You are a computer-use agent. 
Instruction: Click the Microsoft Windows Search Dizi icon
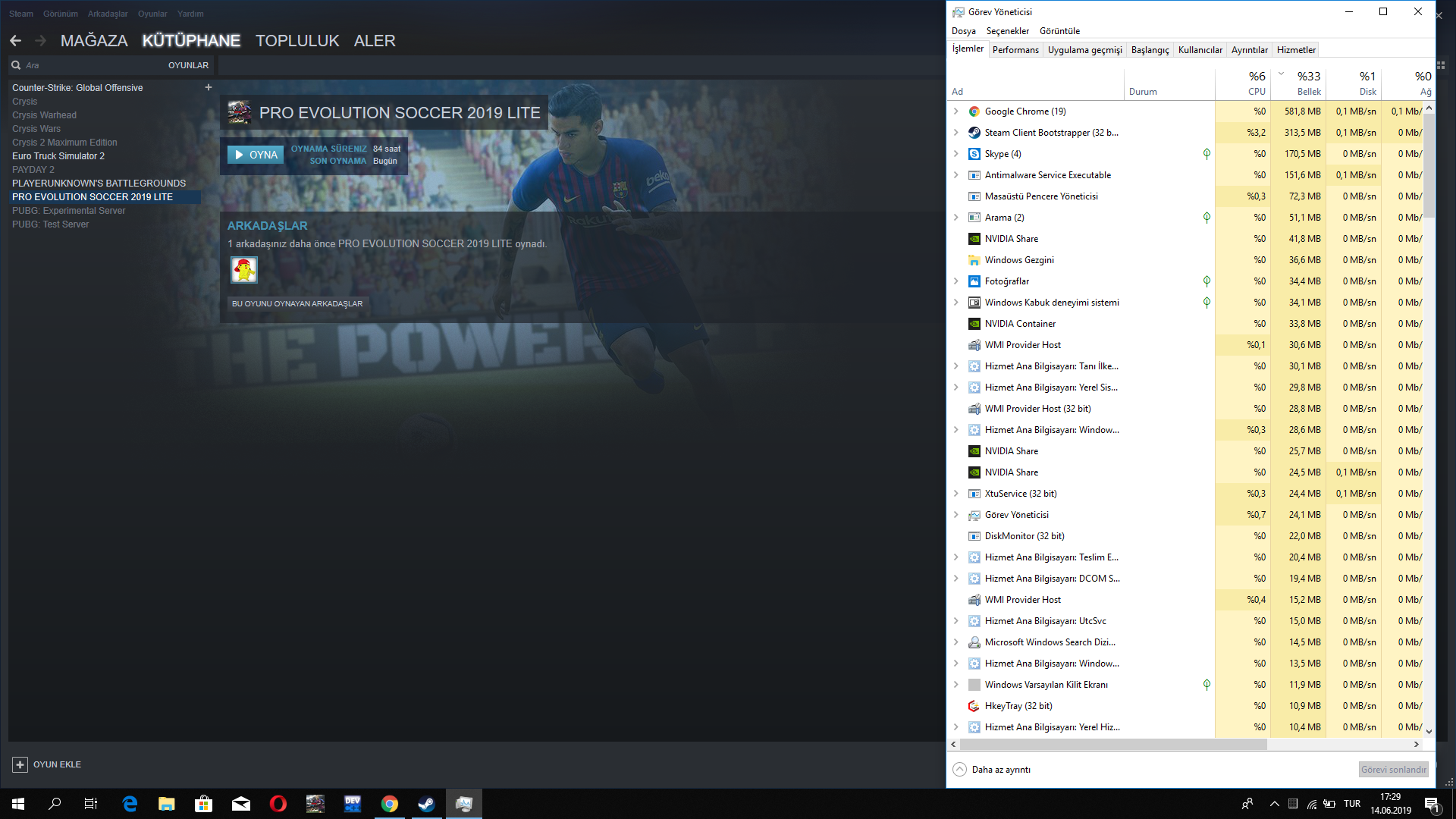click(x=974, y=642)
